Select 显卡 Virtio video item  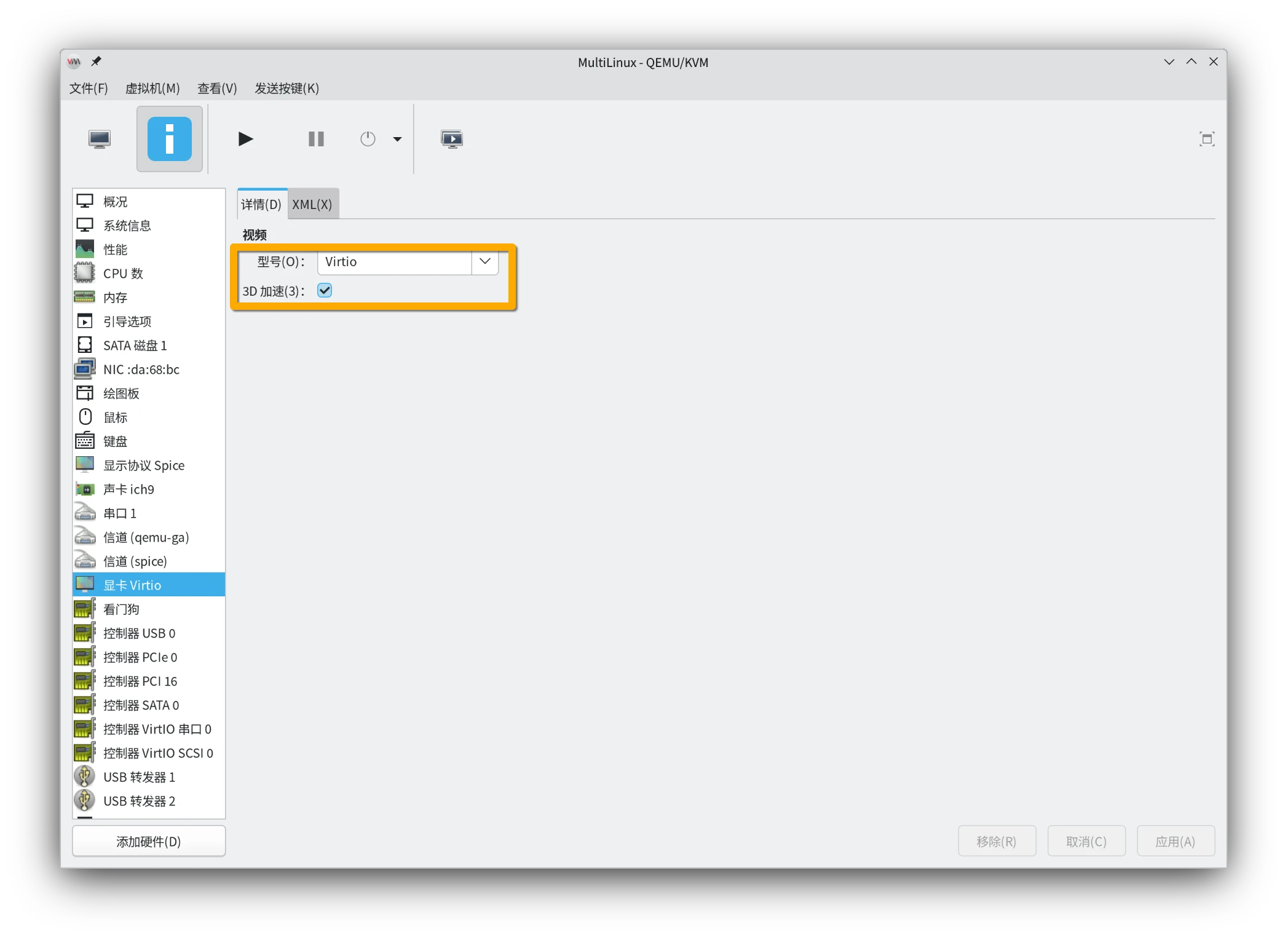pos(149,585)
